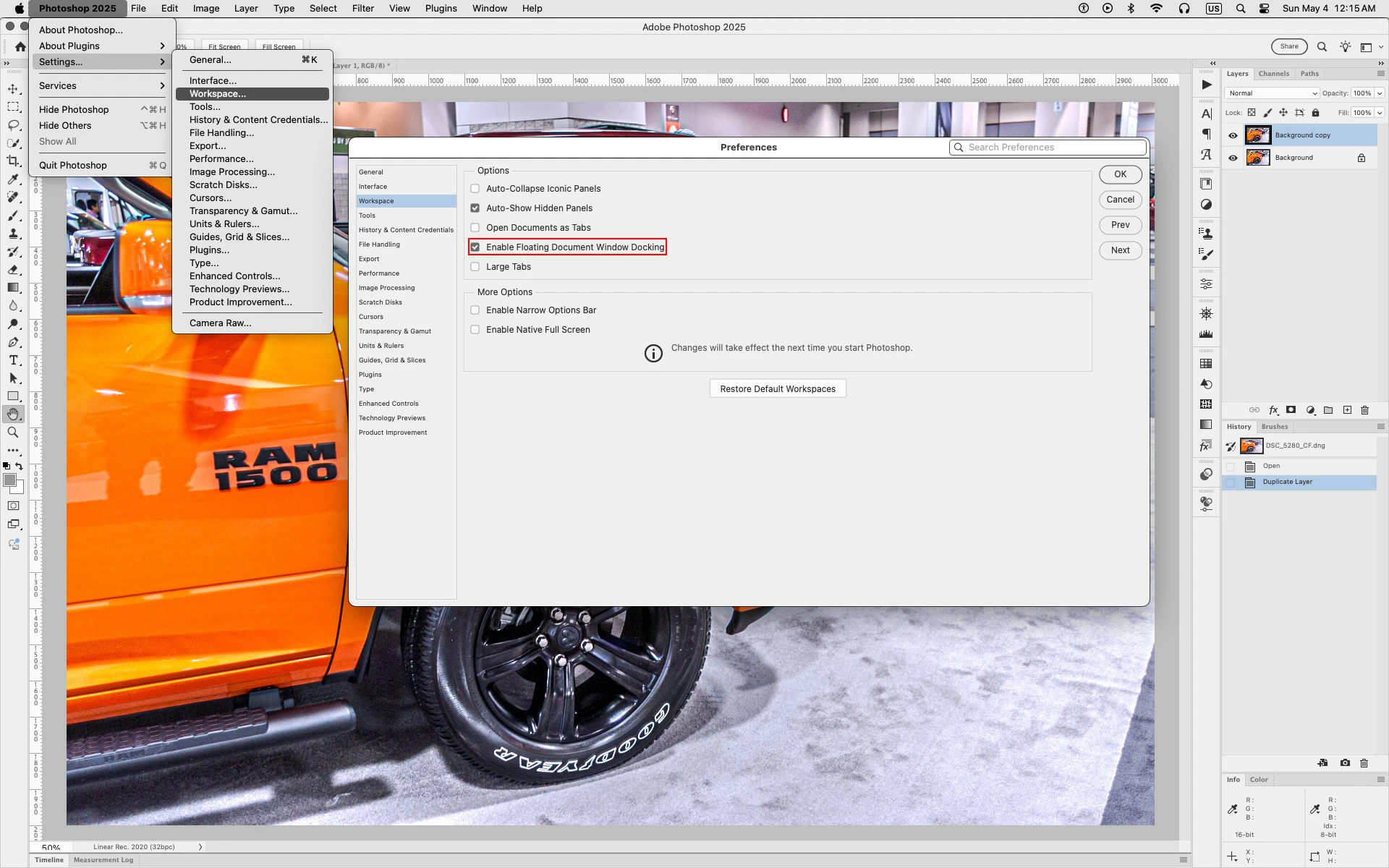Select the Horizontal Type tool
The height and width of the screenshot is (868, 1389).
coord(13,360)
